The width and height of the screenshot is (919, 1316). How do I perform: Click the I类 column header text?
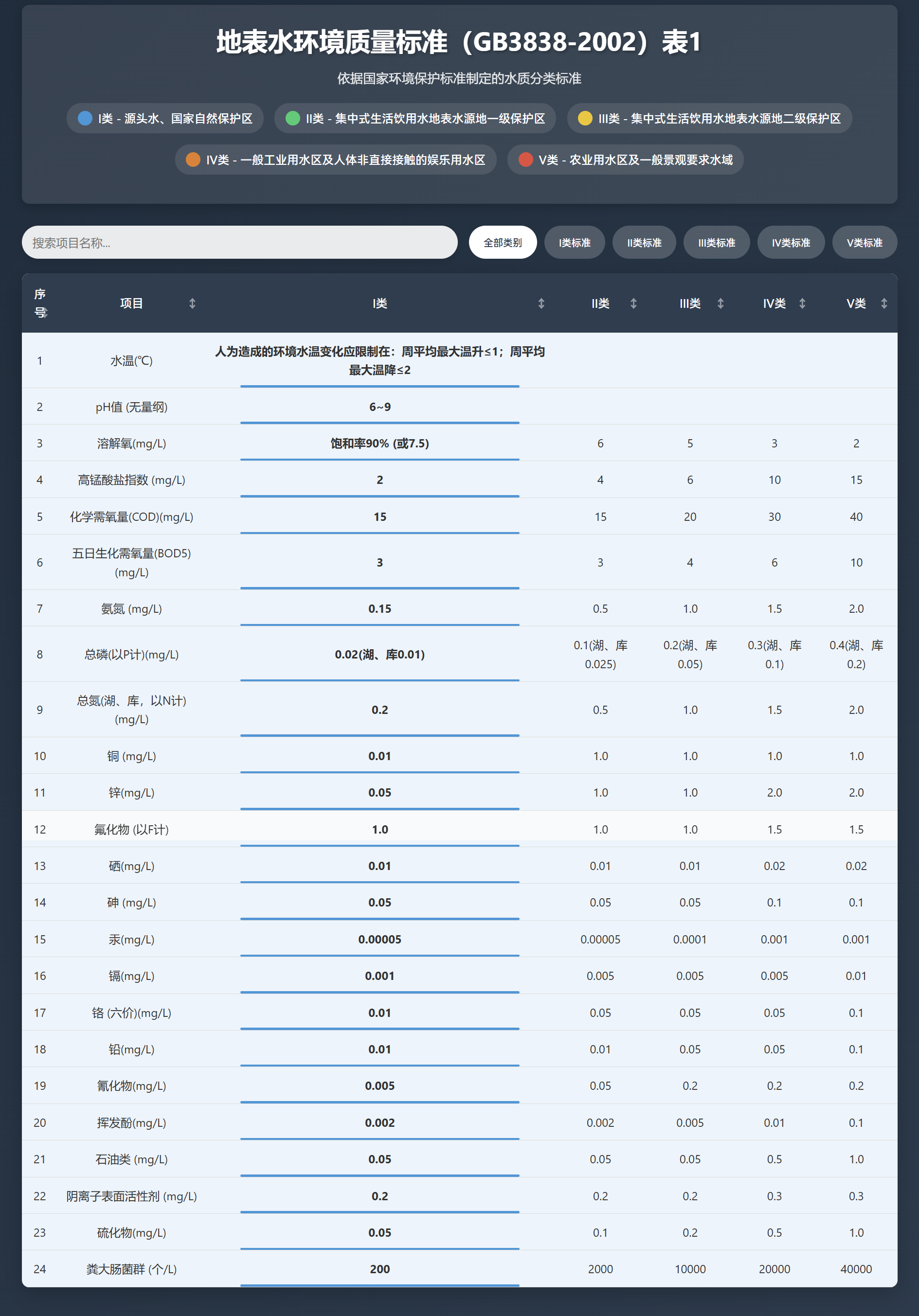[x=379, y=303]
